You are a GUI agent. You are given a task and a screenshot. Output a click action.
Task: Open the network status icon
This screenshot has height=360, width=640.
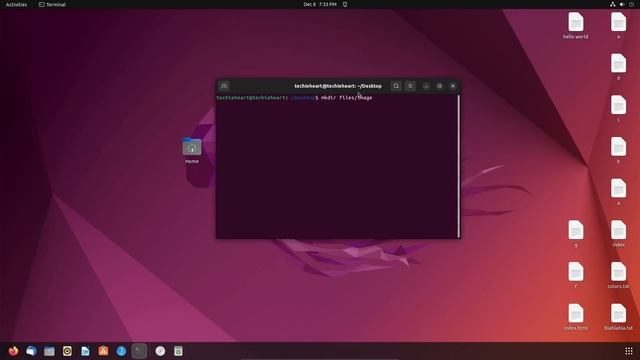coord(612,4)
